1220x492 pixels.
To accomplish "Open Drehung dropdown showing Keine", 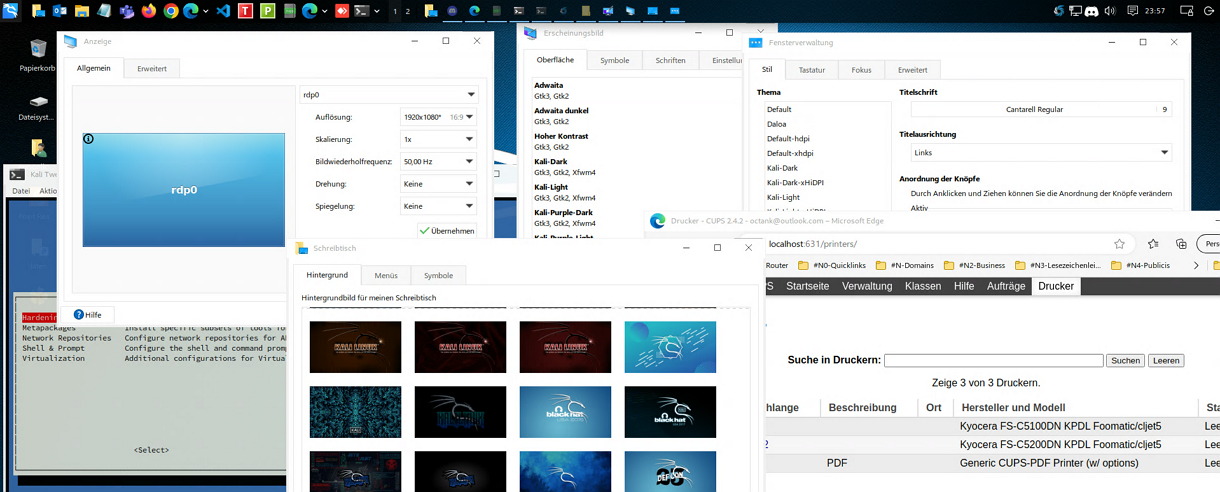I will [439, 184].
